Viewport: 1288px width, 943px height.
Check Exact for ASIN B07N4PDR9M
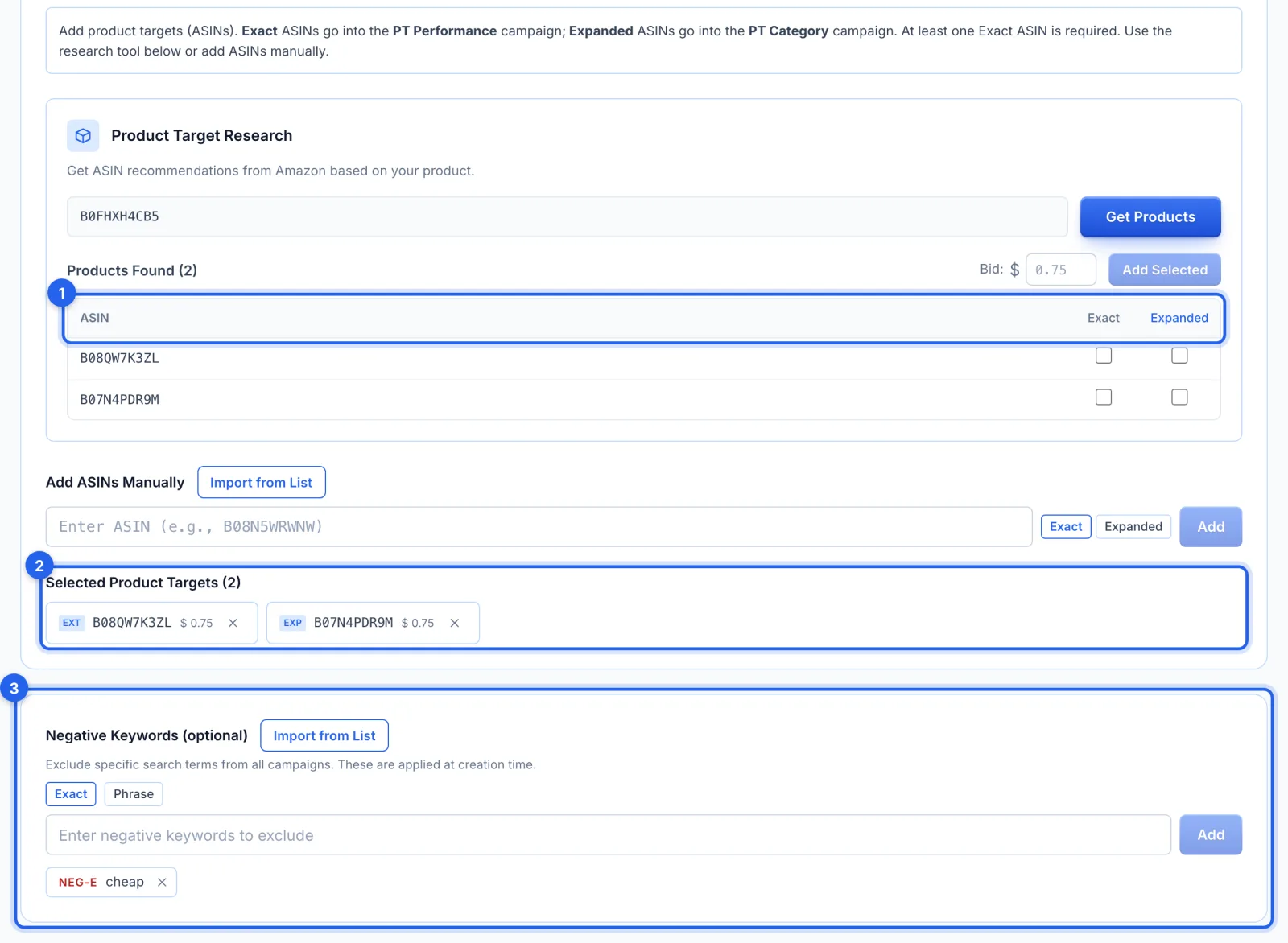tap(1104, 397)
